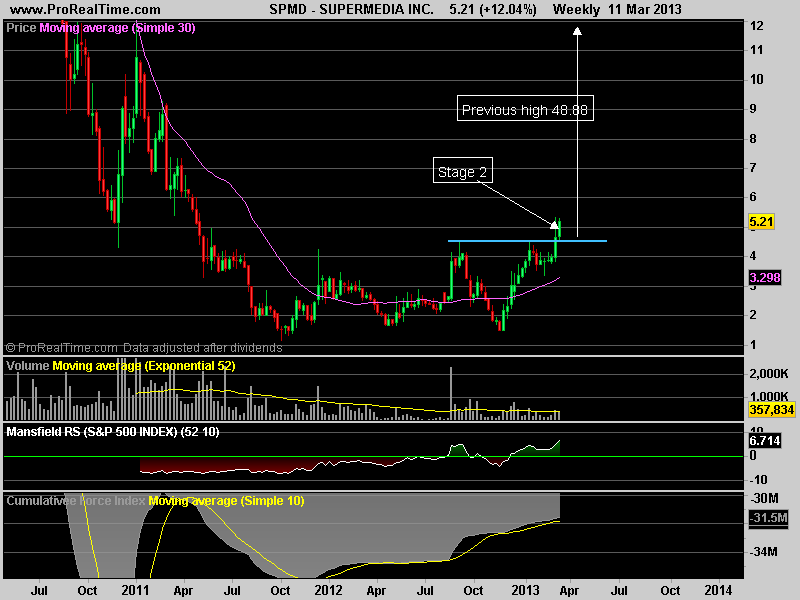Click the 5.21 (+12.04%) price change text

tap(493, 9)
